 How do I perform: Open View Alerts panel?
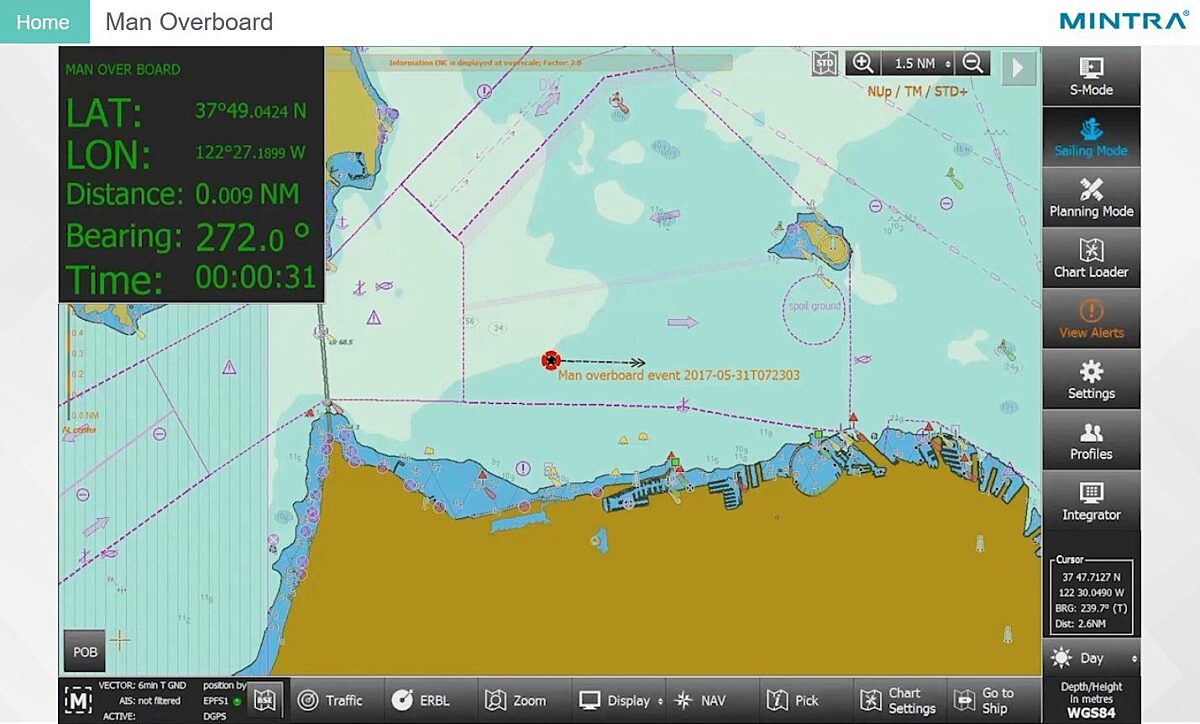pos(1091,319)
